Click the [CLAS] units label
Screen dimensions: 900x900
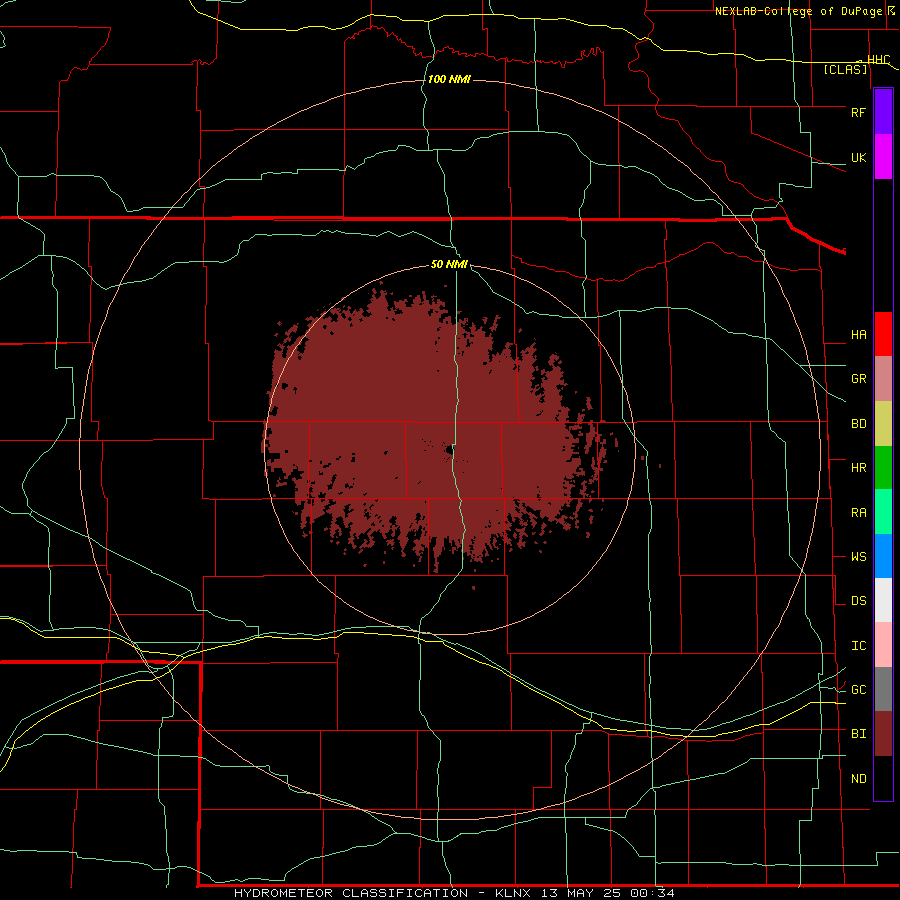point(845,70)
